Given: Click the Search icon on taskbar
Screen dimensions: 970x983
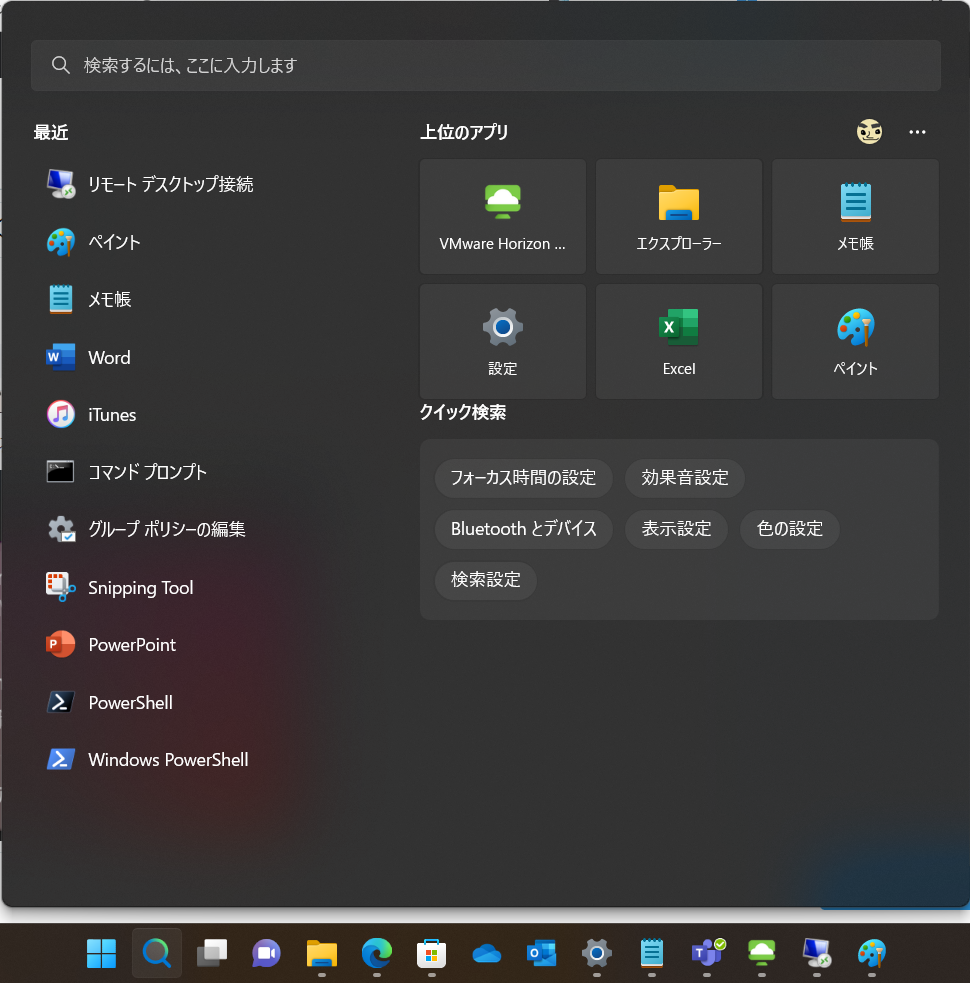Looking at the screenshot, I should coord(157,953).
